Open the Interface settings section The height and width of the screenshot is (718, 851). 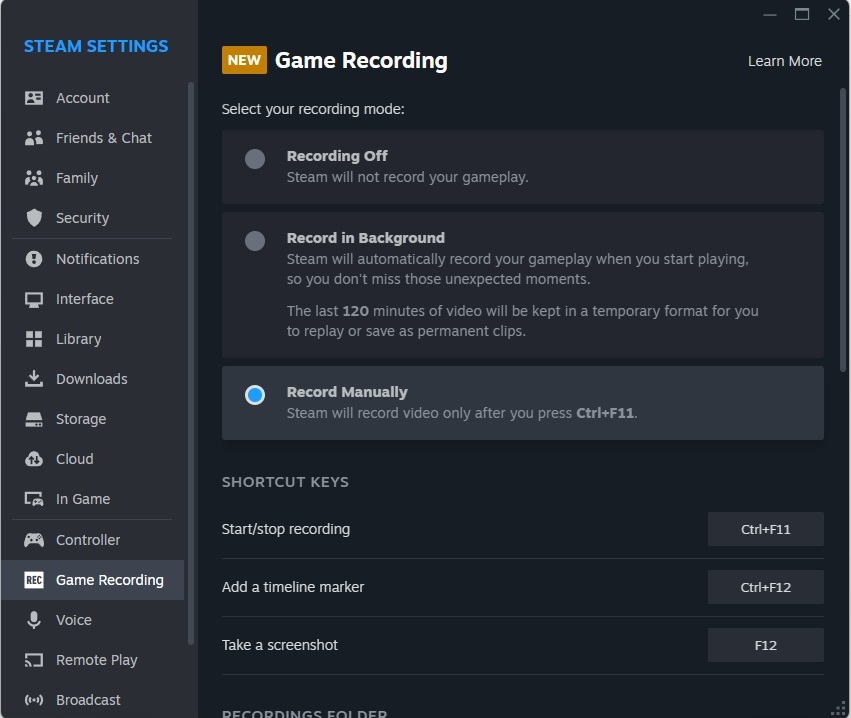pos(84,299)
